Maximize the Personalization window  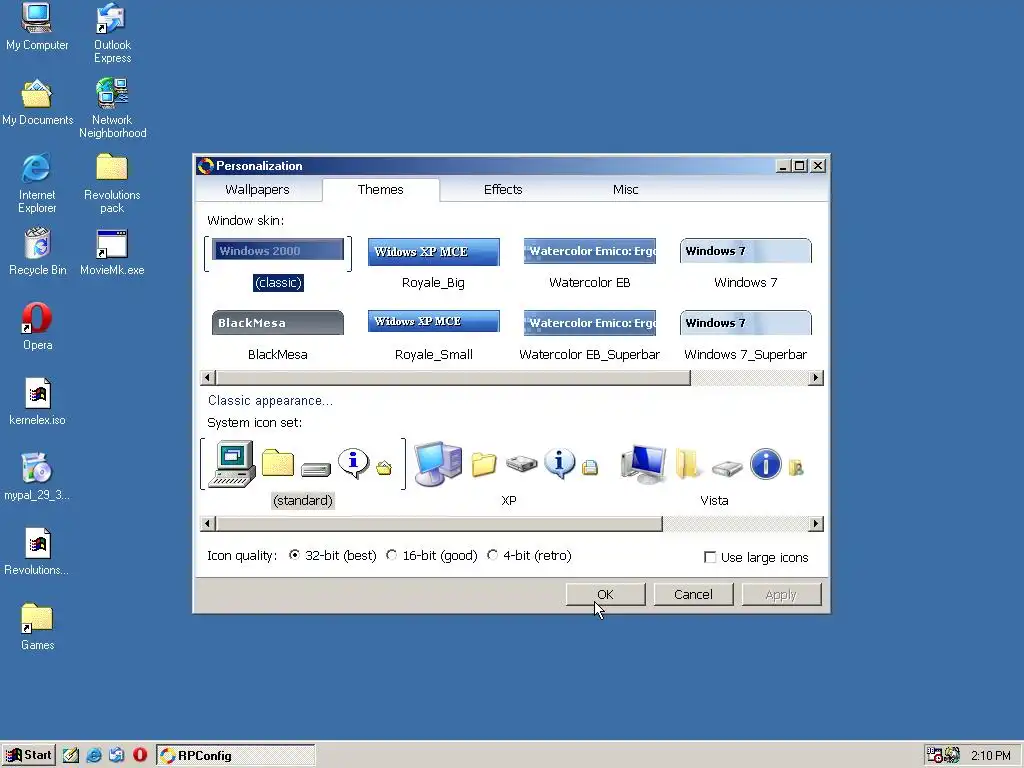click(799, 166)
